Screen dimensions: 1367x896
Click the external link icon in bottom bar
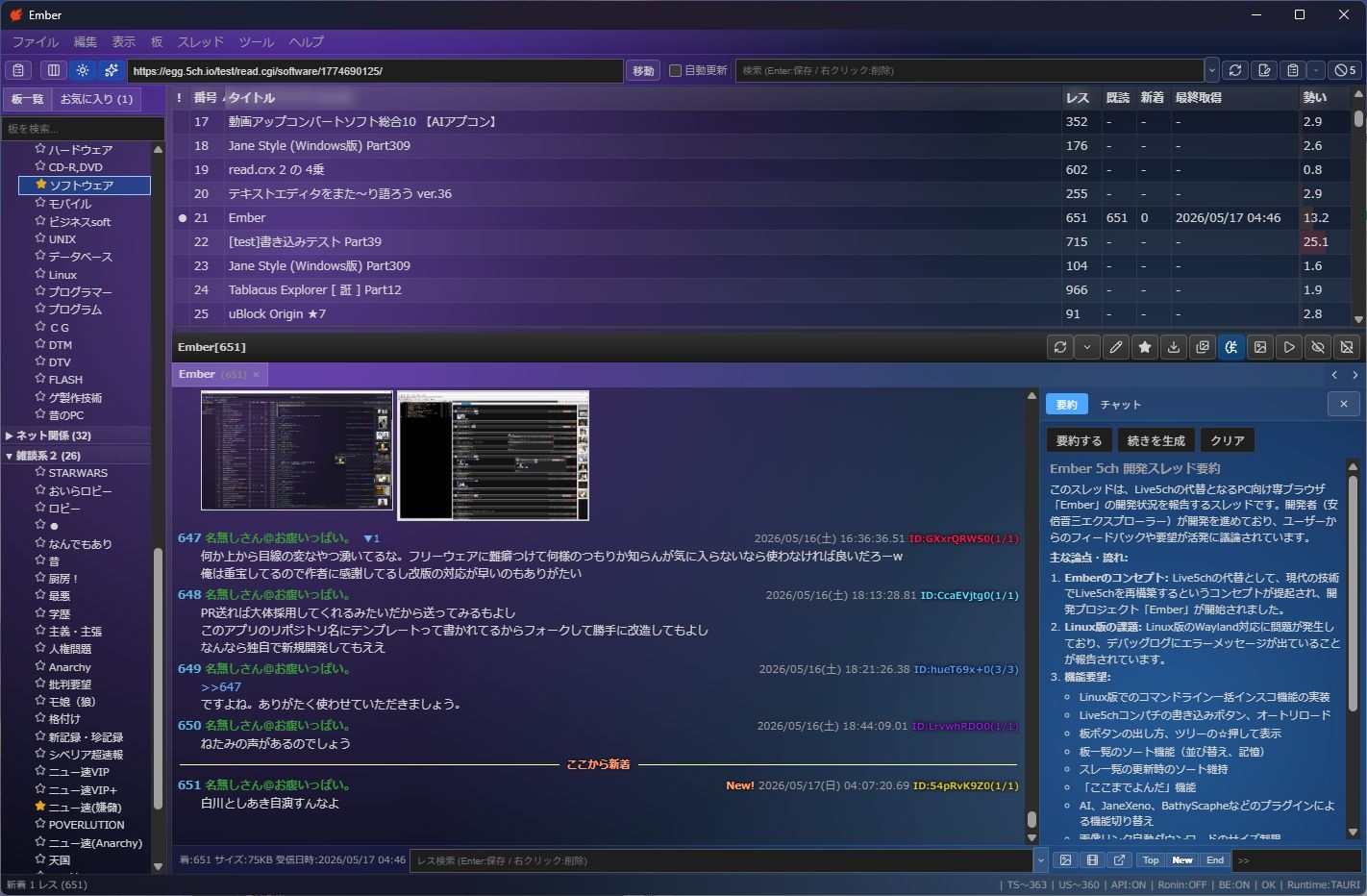pos(1119,860)
